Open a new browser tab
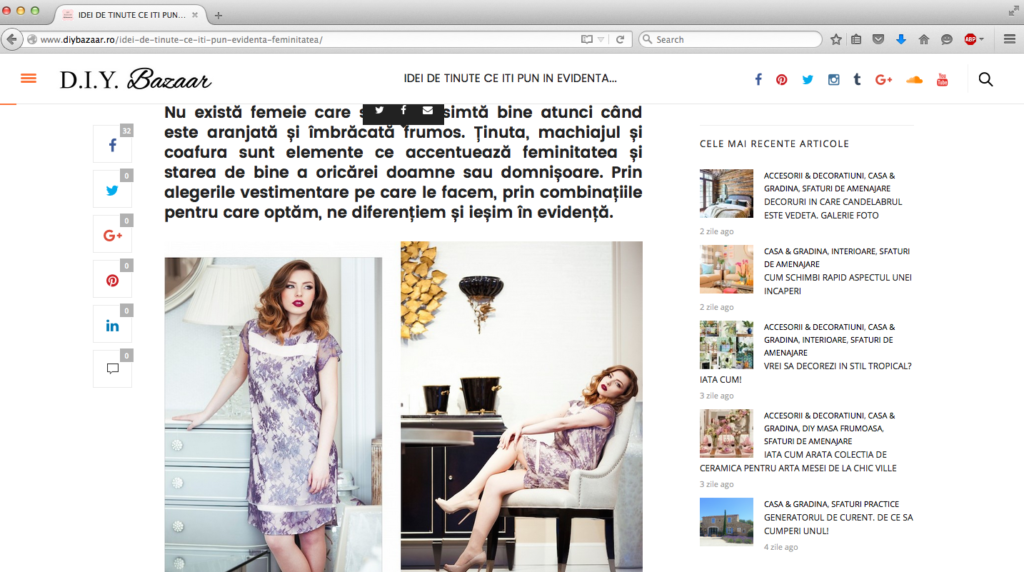This screenshot has width=1024, height=572. coord(218,15)
